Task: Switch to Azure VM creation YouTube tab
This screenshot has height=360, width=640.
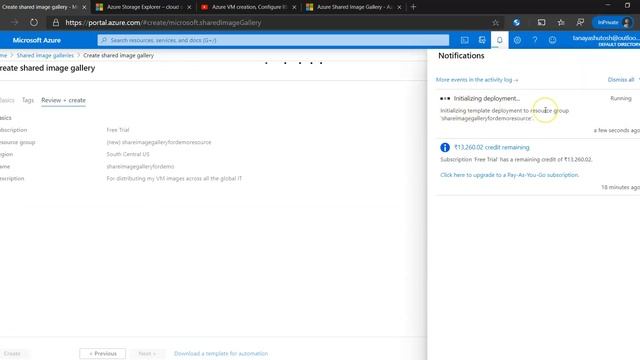Action: pyautogui.click(x=247, y=7)
